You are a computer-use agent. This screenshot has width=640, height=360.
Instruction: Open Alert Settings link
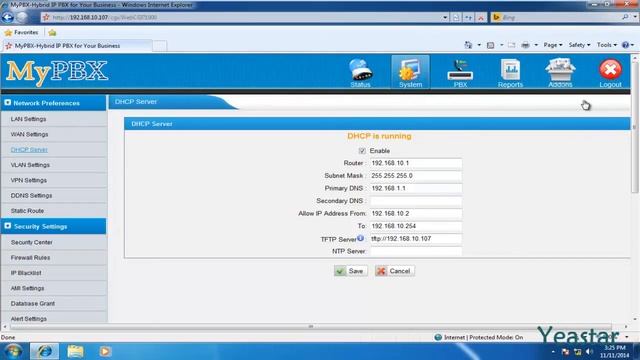(x=29, y=318)
